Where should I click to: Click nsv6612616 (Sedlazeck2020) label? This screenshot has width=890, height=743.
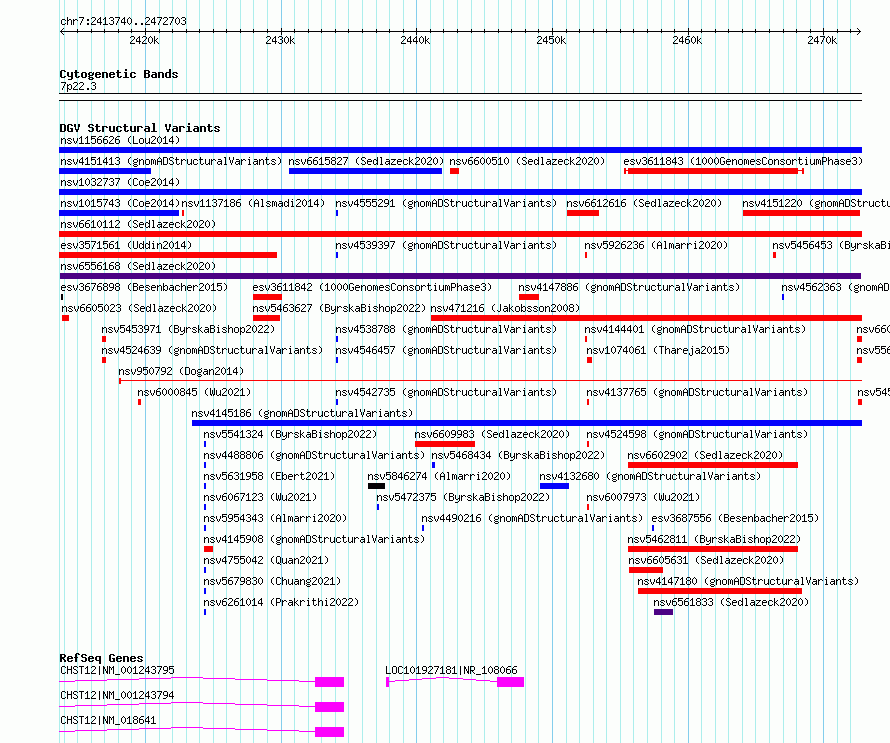644,203
